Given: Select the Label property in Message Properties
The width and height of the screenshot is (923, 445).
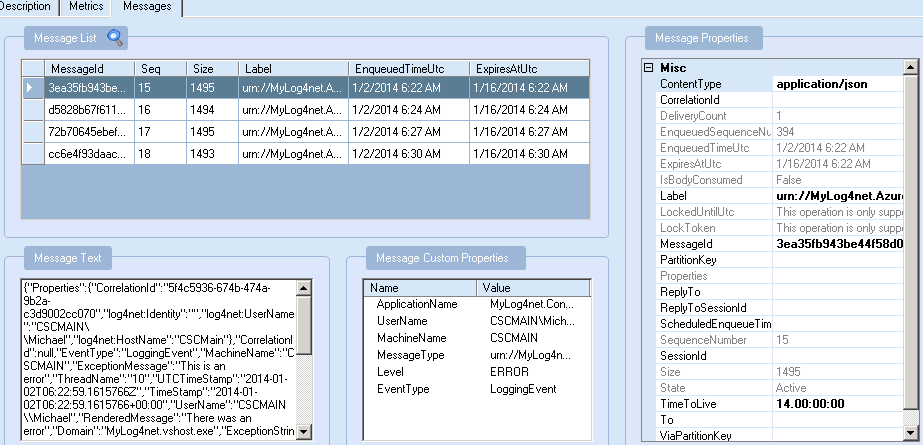Looking at the screenshot, I should coord(781,196).
